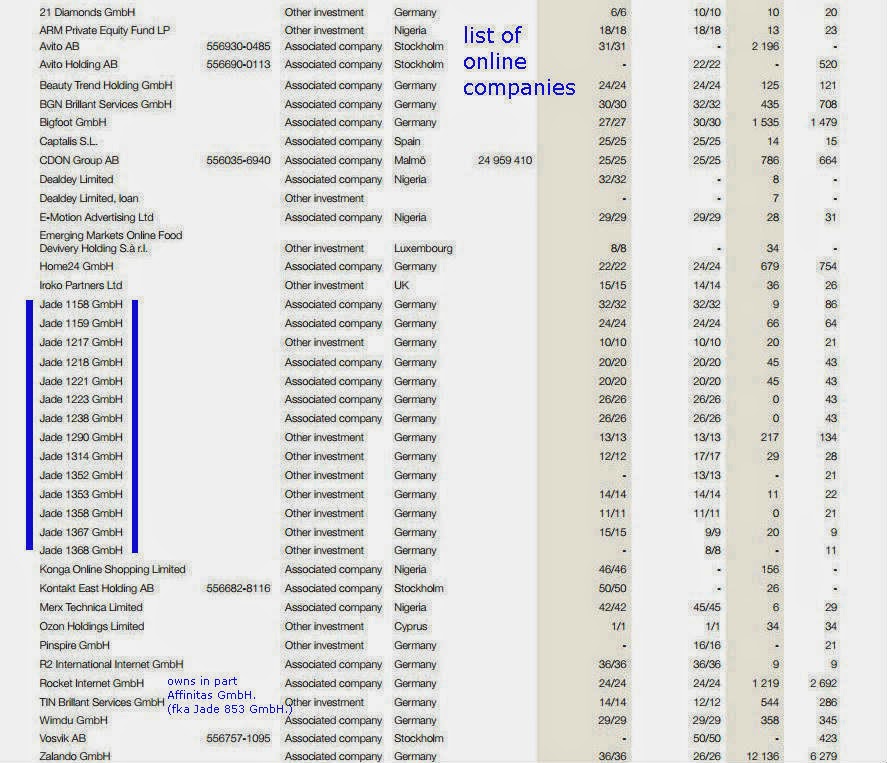Click 'E-Motion Advertising Ltd' name

click(96, 217)
